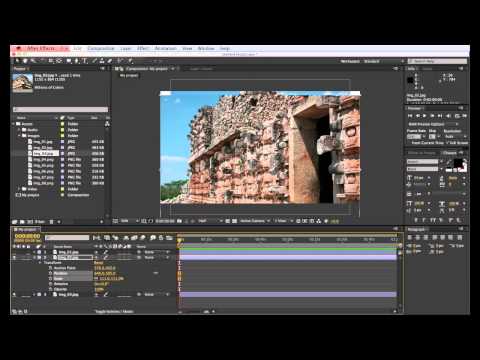Jump to first frame in Preview
480x360 pixels.
click(410, 116)
